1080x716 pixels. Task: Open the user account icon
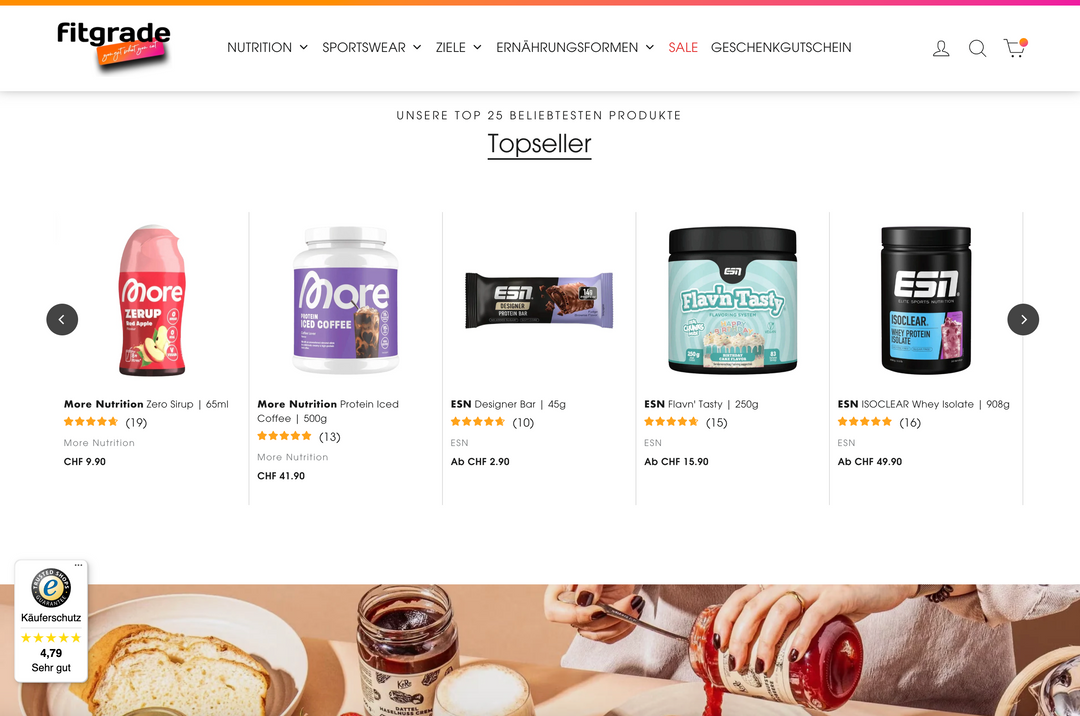941,48
